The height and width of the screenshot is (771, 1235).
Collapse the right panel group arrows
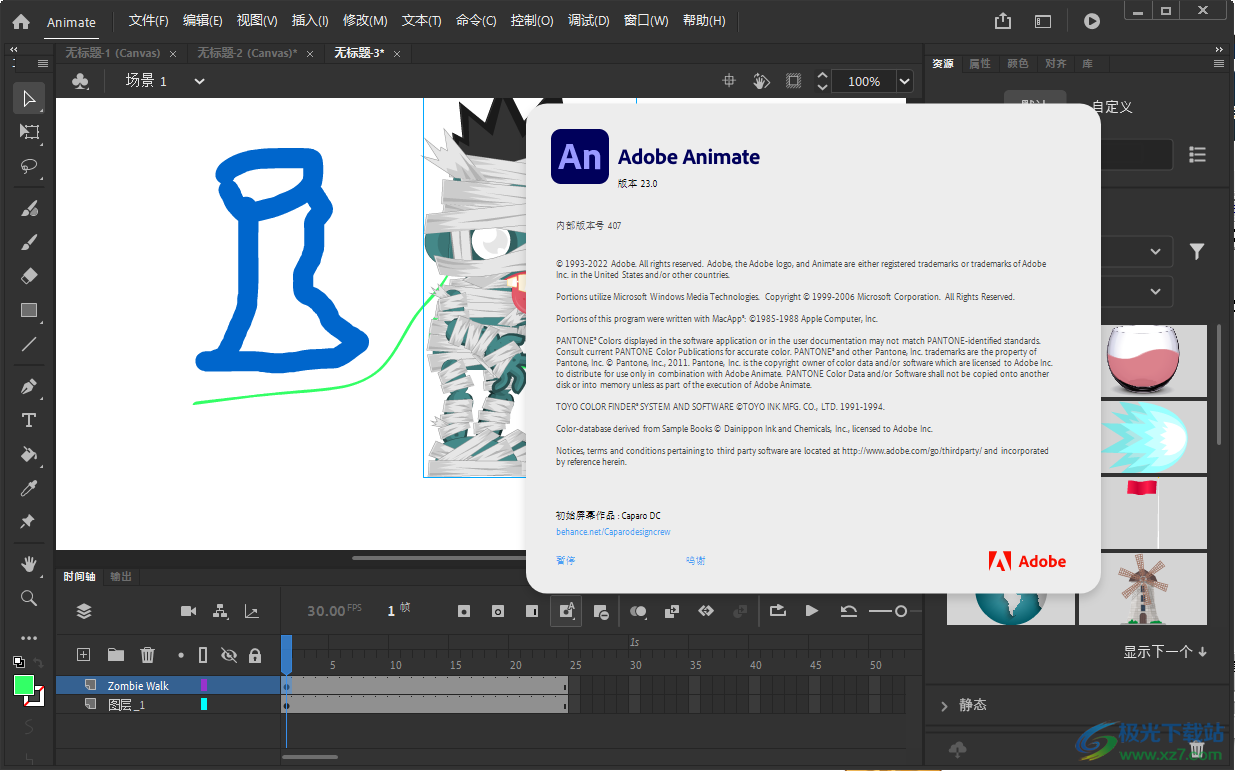click(1219, 48)
